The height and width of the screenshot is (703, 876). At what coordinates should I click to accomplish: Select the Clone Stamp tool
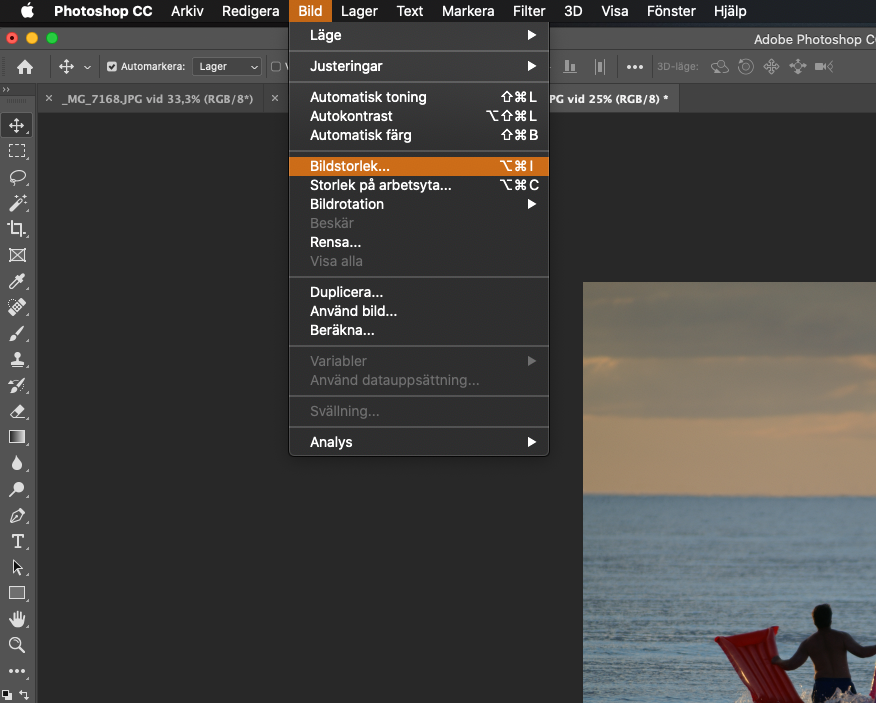coord(17,359)
